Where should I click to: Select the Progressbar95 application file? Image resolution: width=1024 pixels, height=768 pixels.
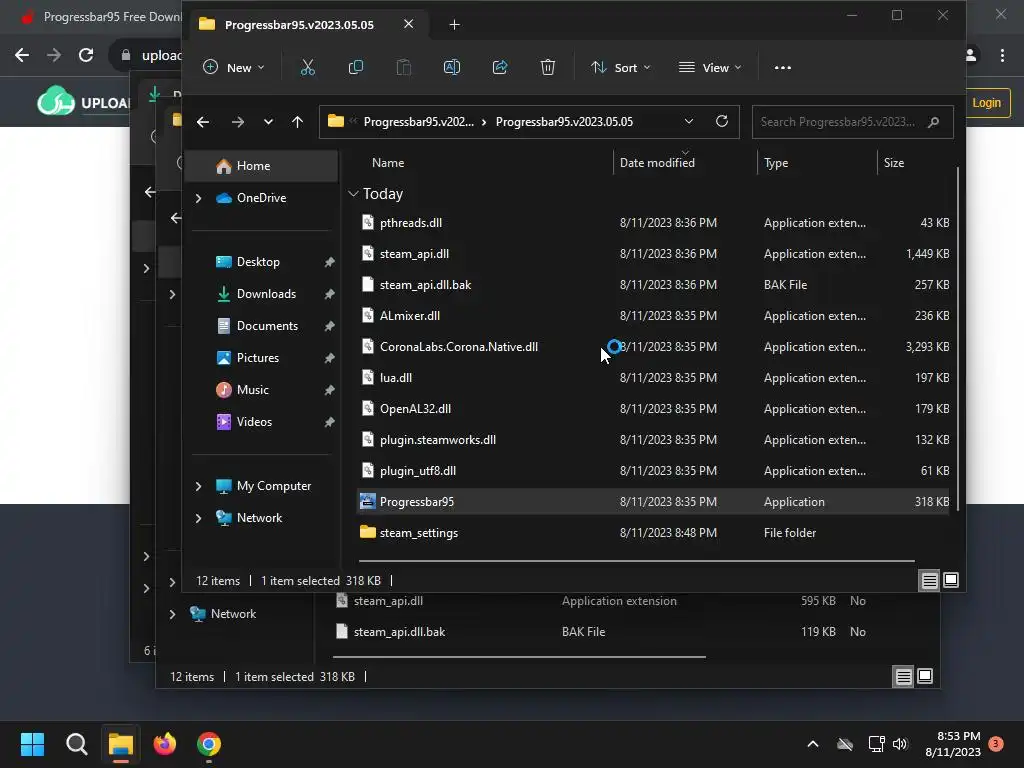coord(652,502)
